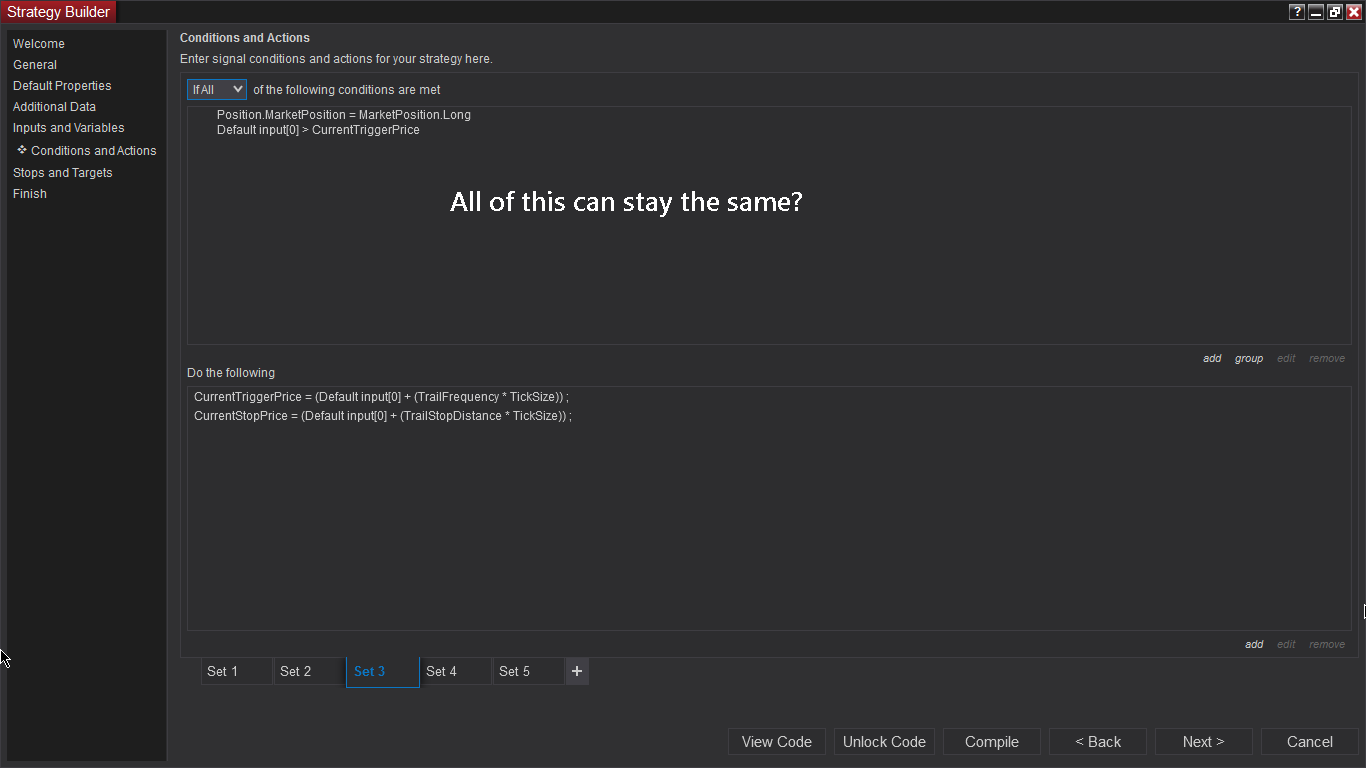1366x768 pixels.
Task: Go to next step with Next
Action: coord(1203,742)
